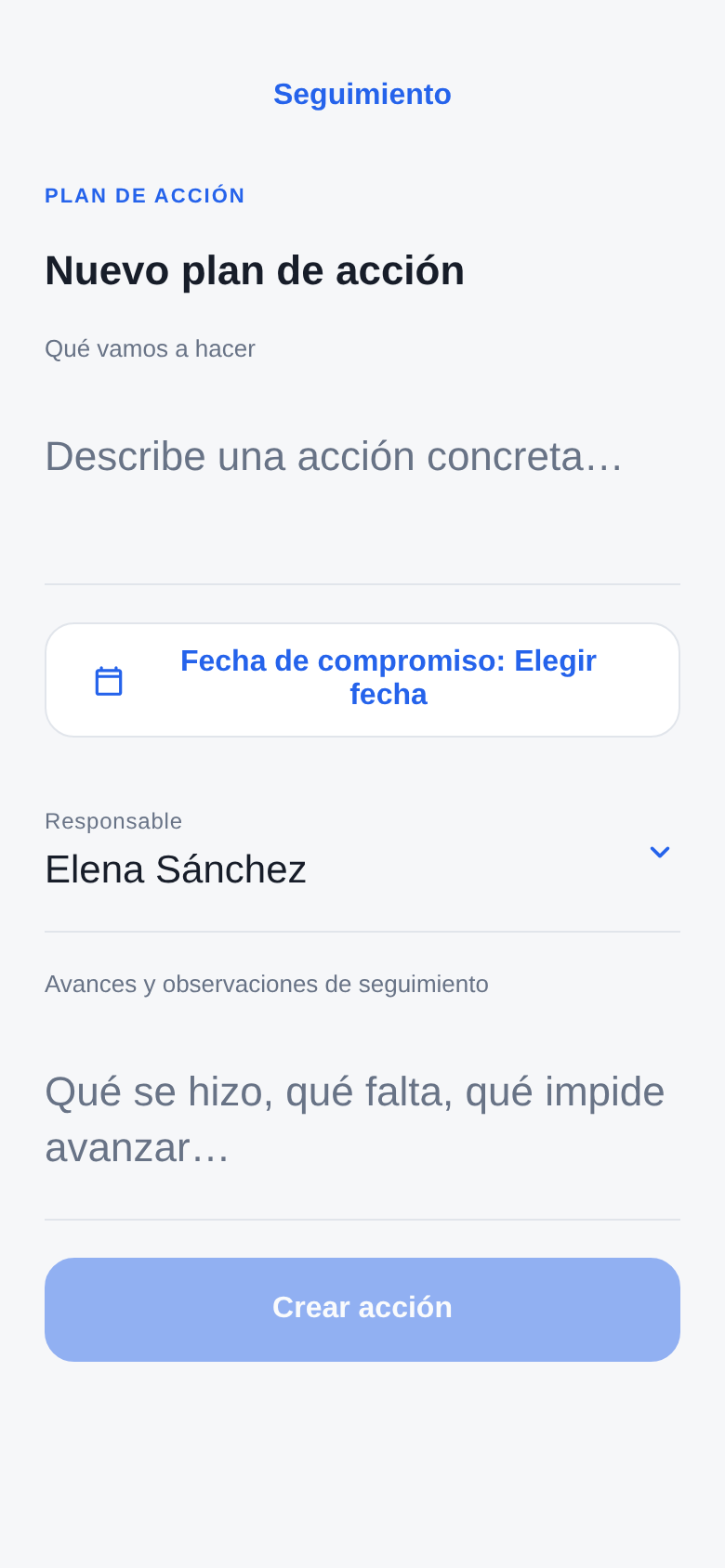Click the 'Fecha de compromiso:' text portion

(x=343, y=660)
